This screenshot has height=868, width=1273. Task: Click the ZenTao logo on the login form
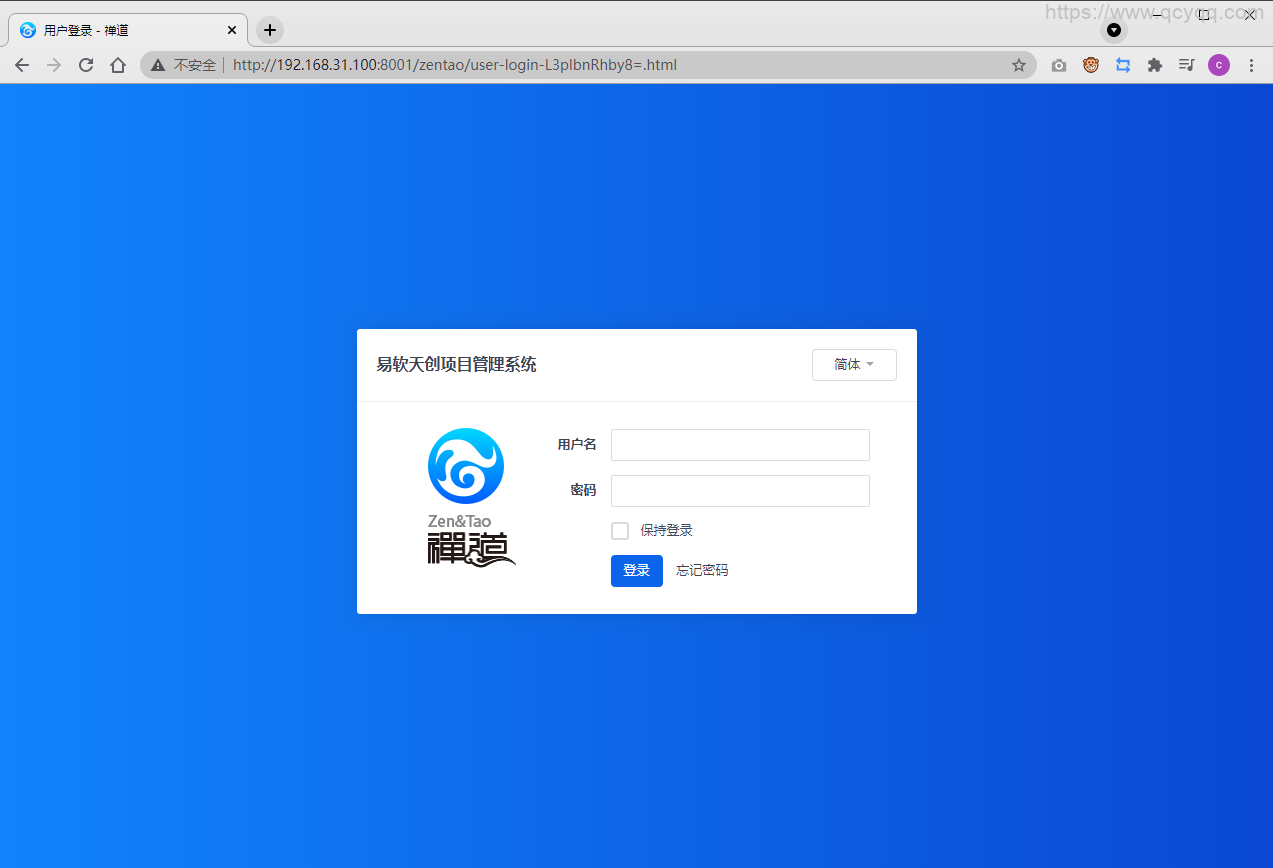tap(466, 465)
